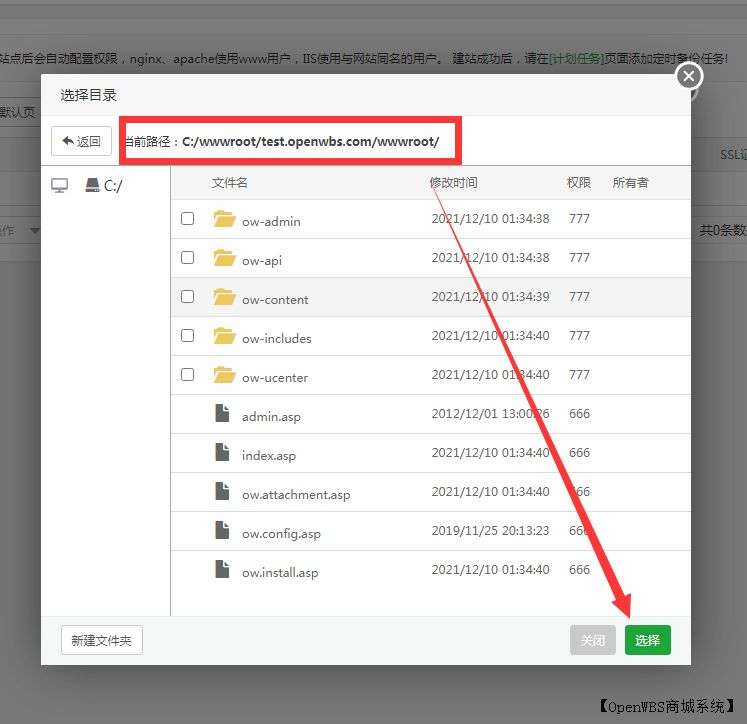Click the ow.config.asp file icon
Viewport: 747px width, 724px height.
point(223,532)
